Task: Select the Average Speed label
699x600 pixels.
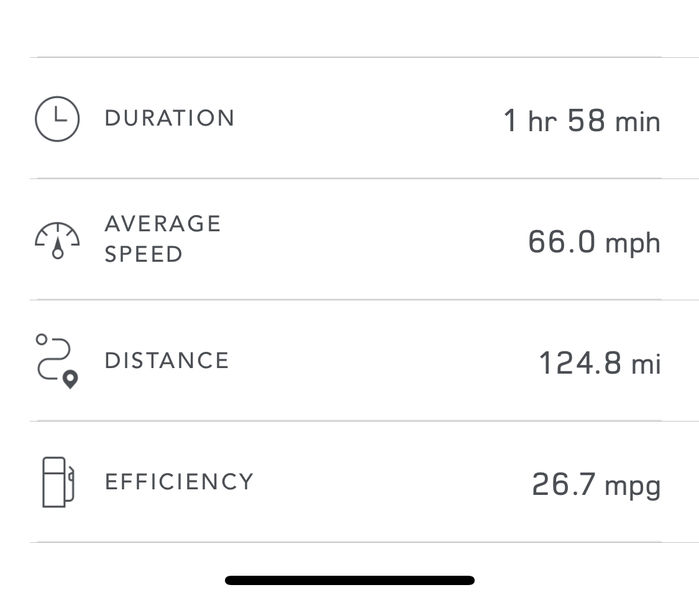Action: click(x=163, y=239)
